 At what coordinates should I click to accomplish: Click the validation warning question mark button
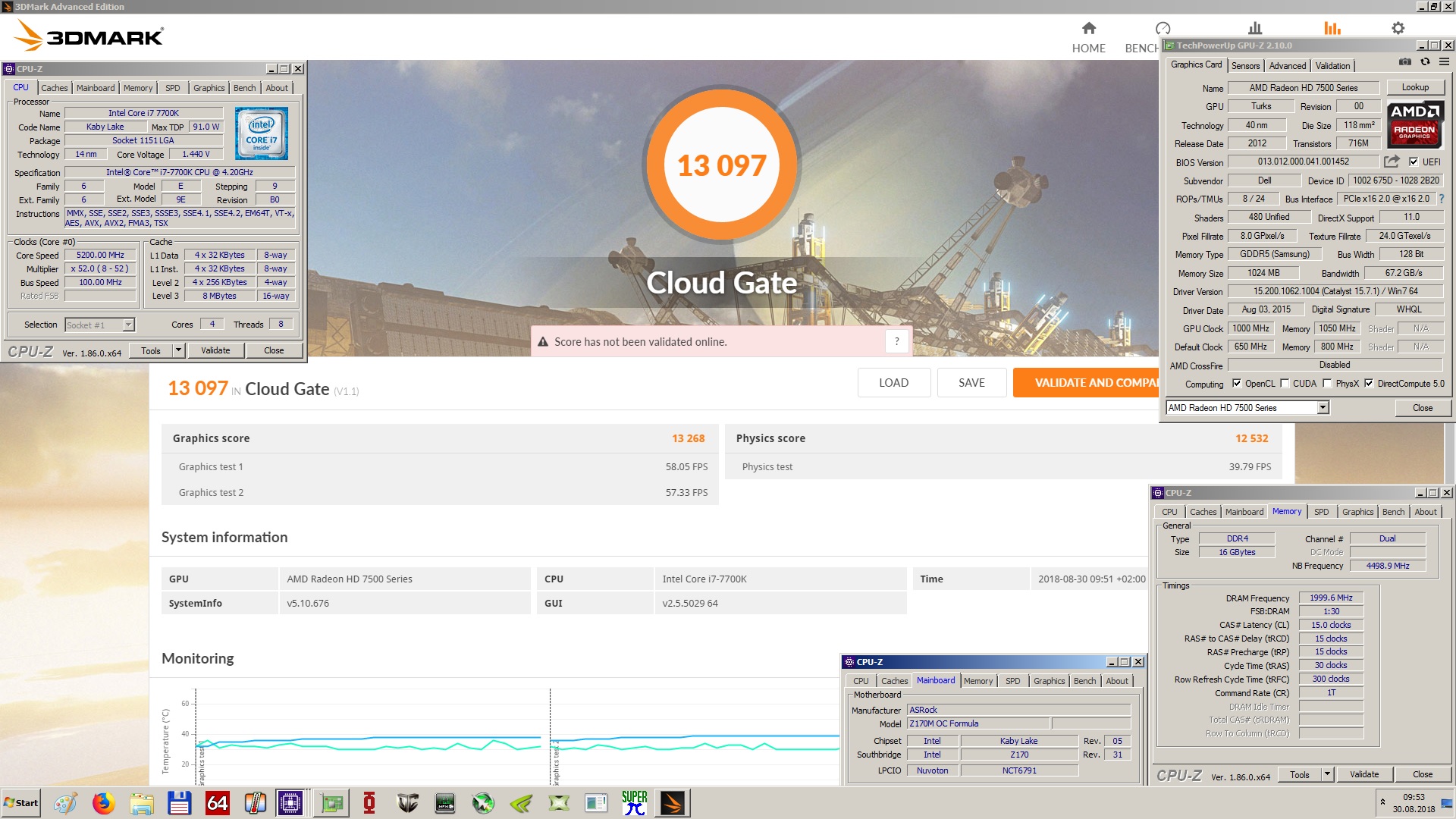click(896, 341)
